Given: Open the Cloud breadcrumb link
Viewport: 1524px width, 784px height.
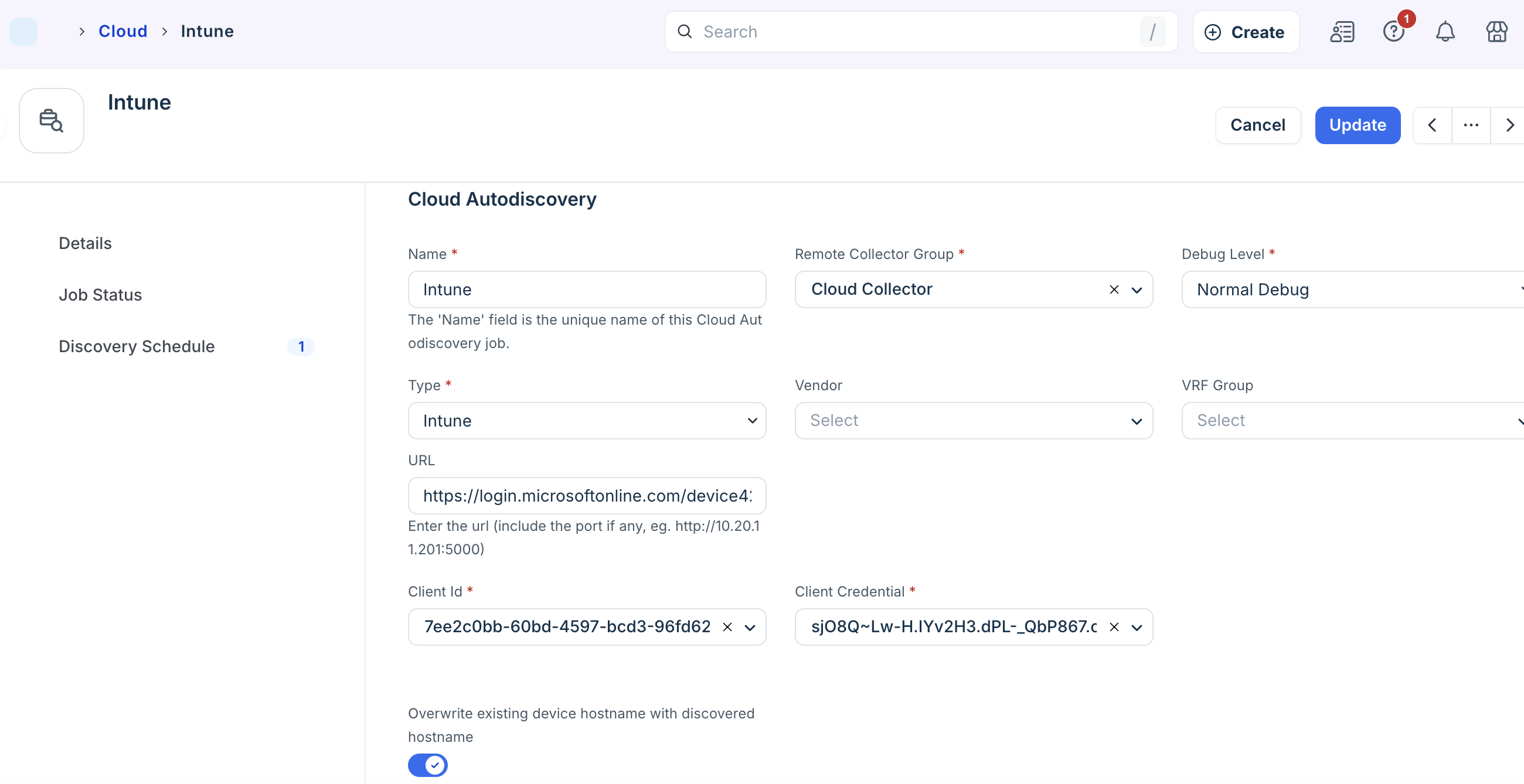Looking at the screenshot, I should (x=123, y=31).
